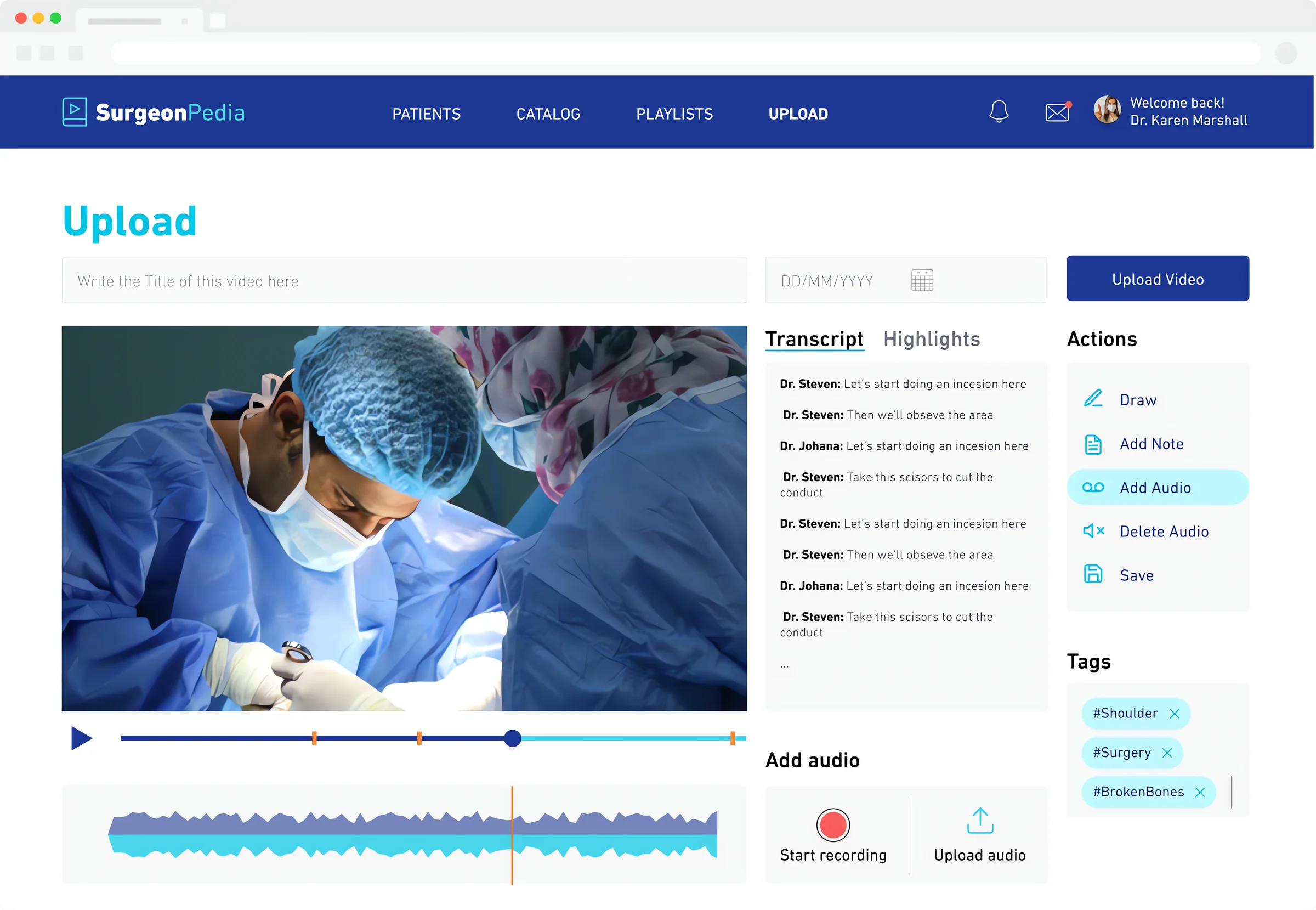Remove the #Shoulder tag
1316x910 pixels.
[1175, 714]
